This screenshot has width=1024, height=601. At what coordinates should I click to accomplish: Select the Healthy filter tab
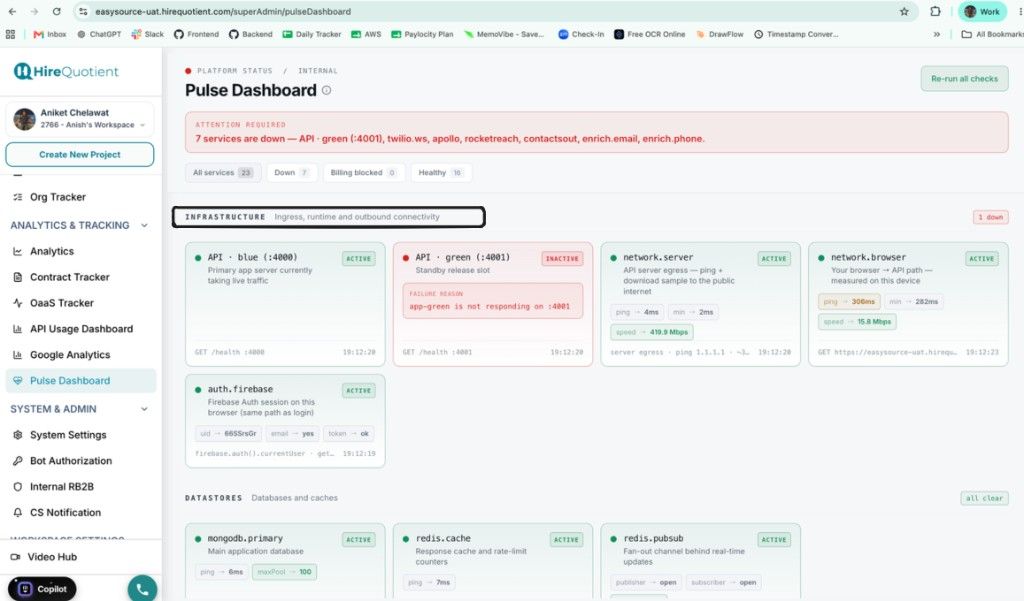coord(440,172)
